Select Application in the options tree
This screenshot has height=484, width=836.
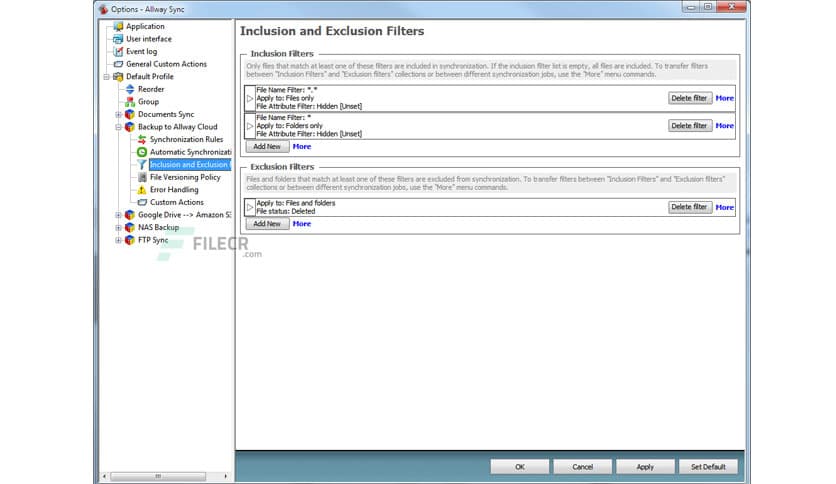145,26
